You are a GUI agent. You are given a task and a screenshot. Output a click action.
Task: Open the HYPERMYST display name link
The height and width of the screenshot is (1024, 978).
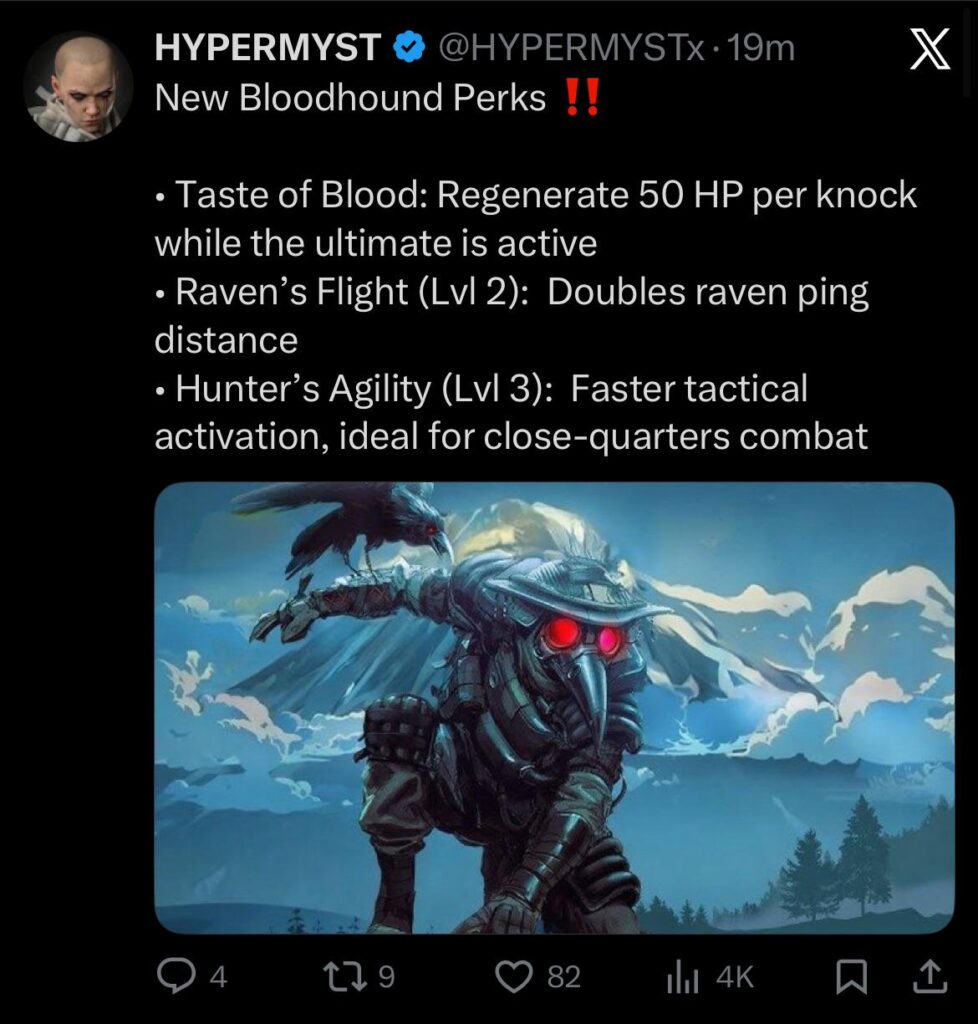point(268,48)
